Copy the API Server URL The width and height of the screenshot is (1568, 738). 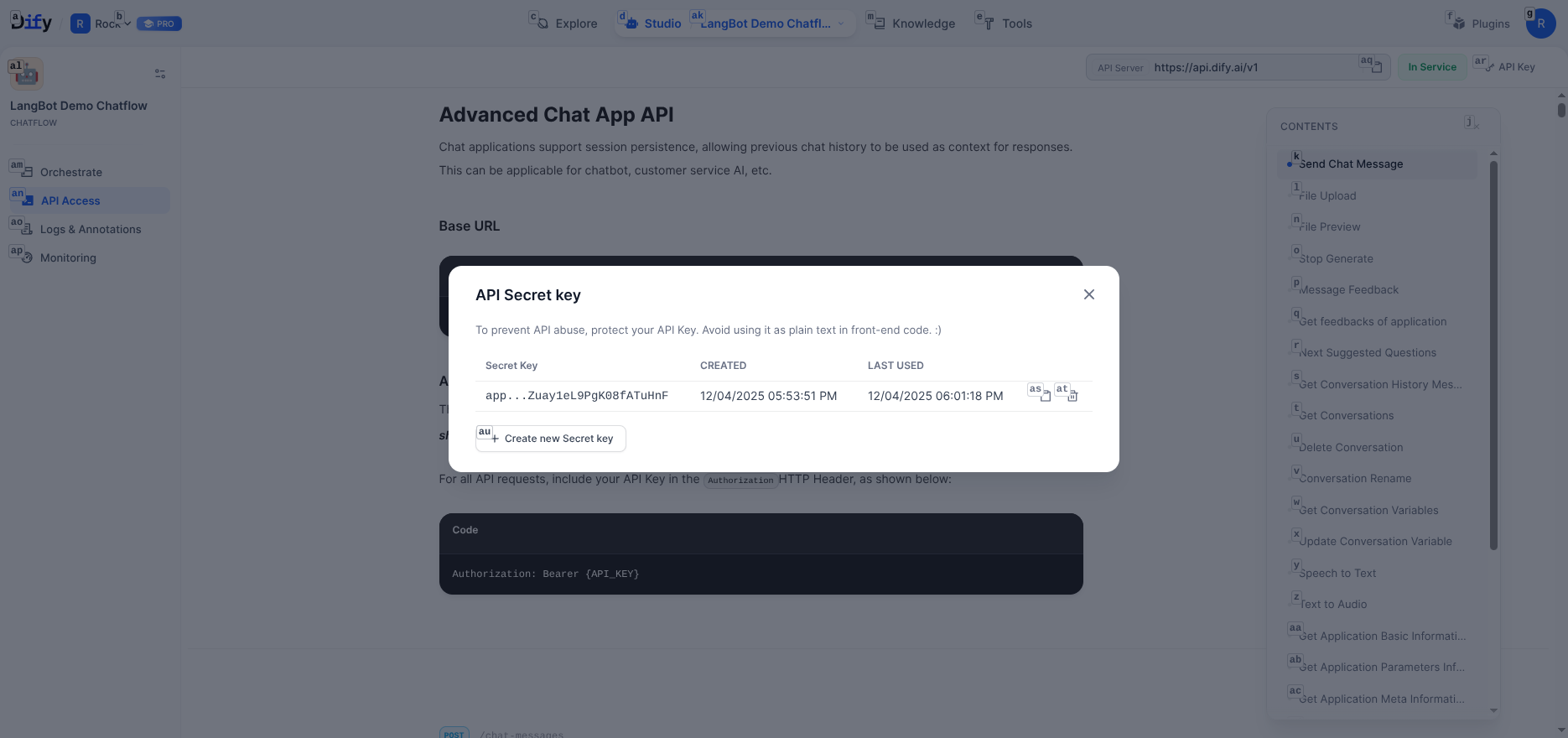1376,67
